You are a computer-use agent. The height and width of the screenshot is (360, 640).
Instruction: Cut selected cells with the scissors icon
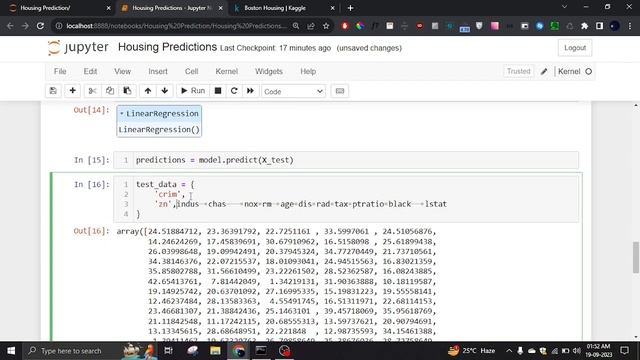coord(92,91)
